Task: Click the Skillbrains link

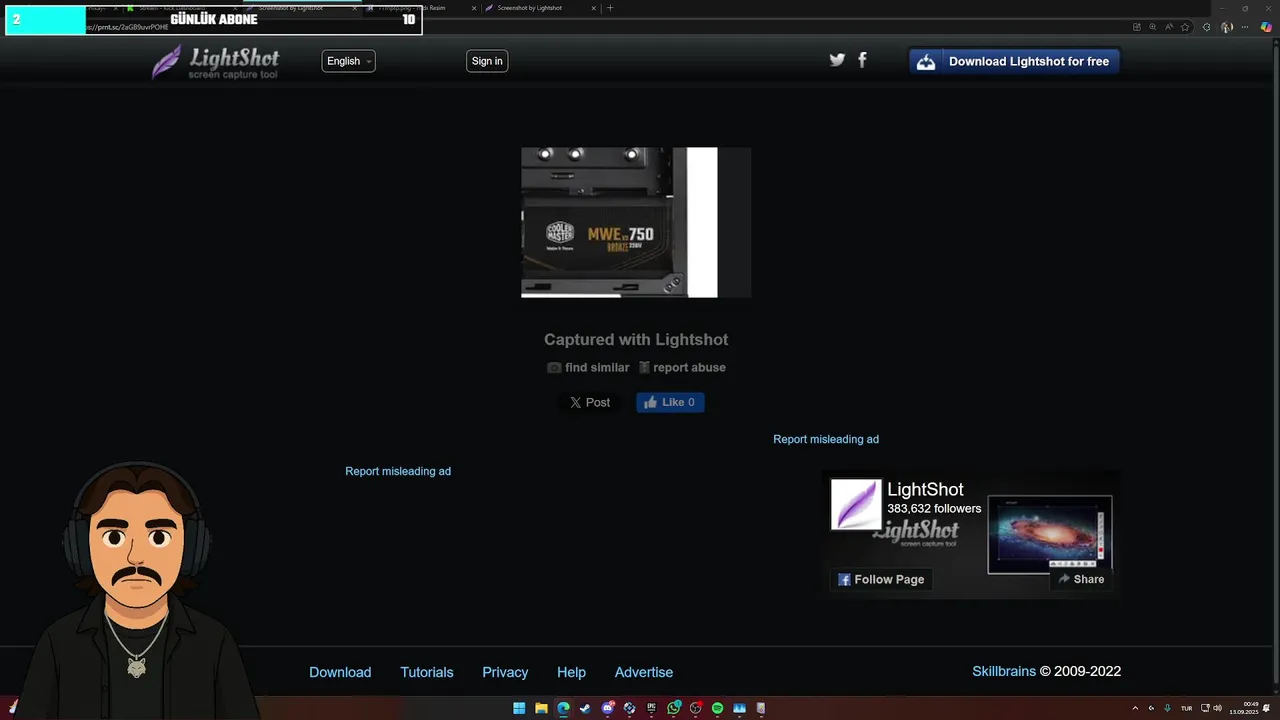Action: tap(1004, 671)
